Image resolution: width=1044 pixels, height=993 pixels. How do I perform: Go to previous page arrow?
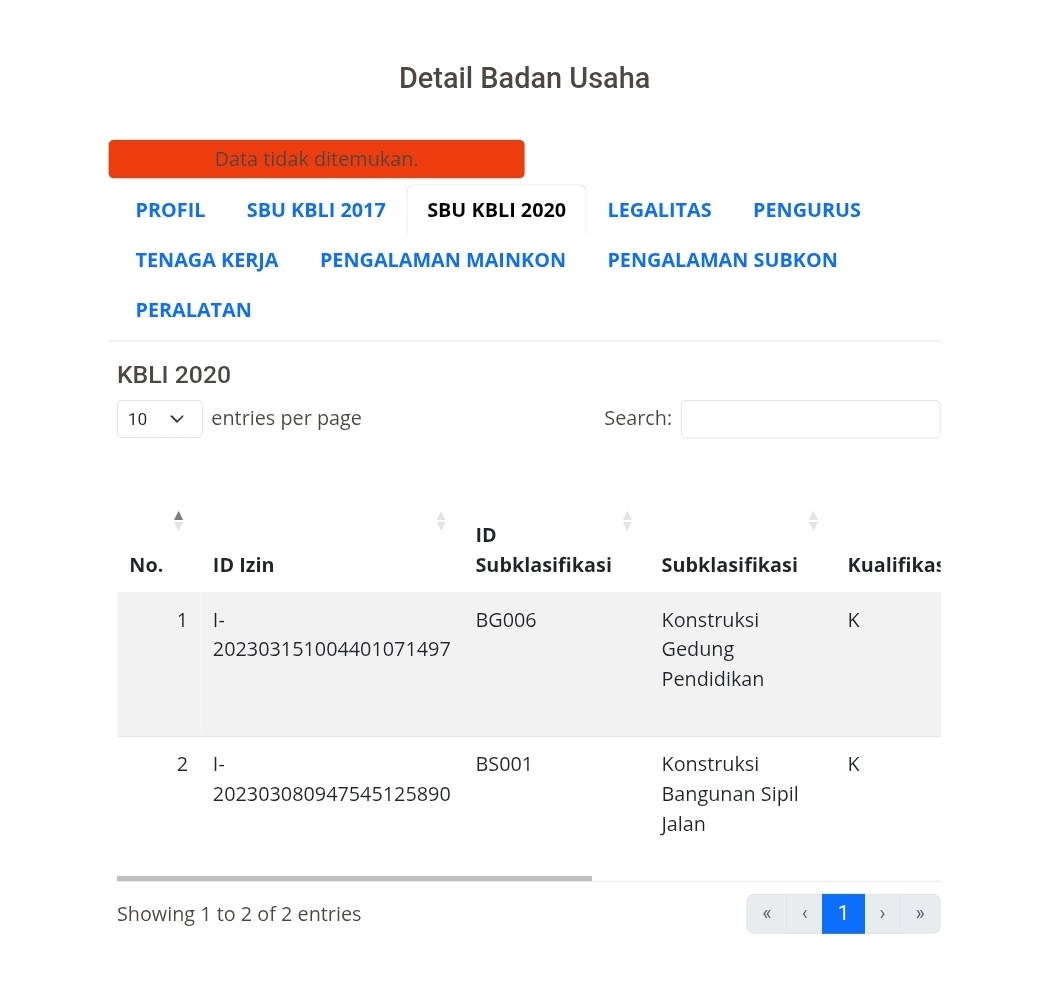(x=804, y=914)
